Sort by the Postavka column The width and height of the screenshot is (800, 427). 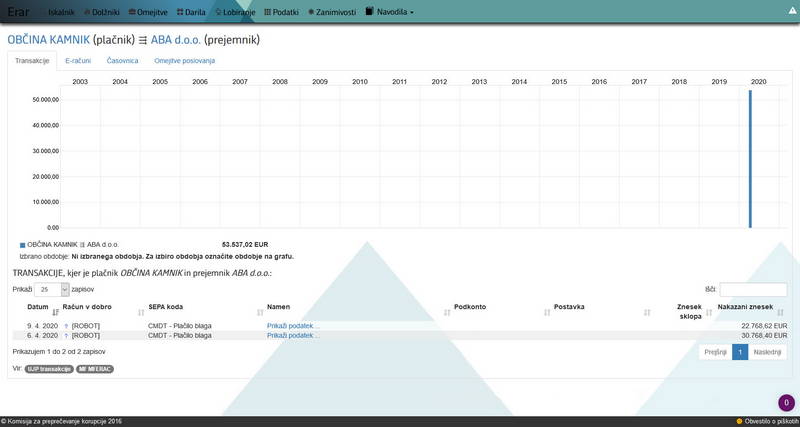(x=569, y=307)
